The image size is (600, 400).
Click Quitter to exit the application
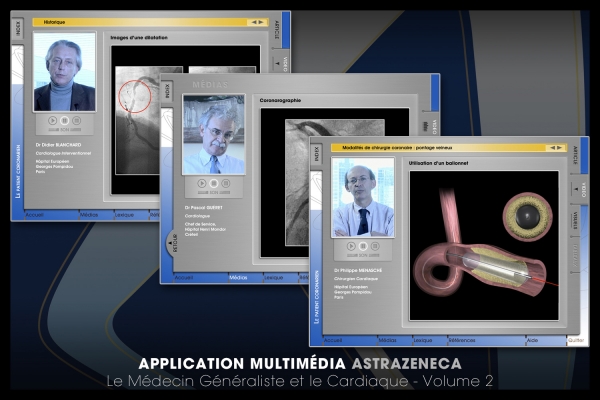point(576,340)
